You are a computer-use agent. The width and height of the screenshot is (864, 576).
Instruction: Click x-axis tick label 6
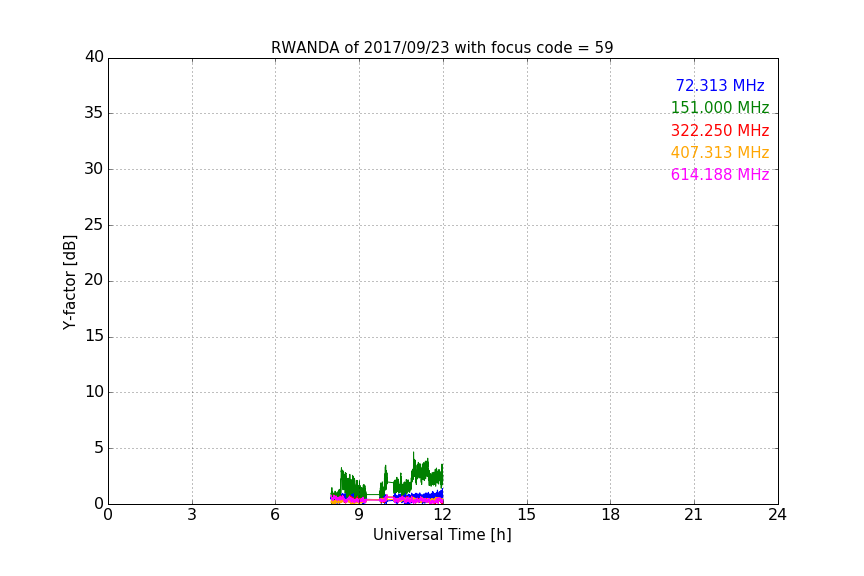pos(275,515)
